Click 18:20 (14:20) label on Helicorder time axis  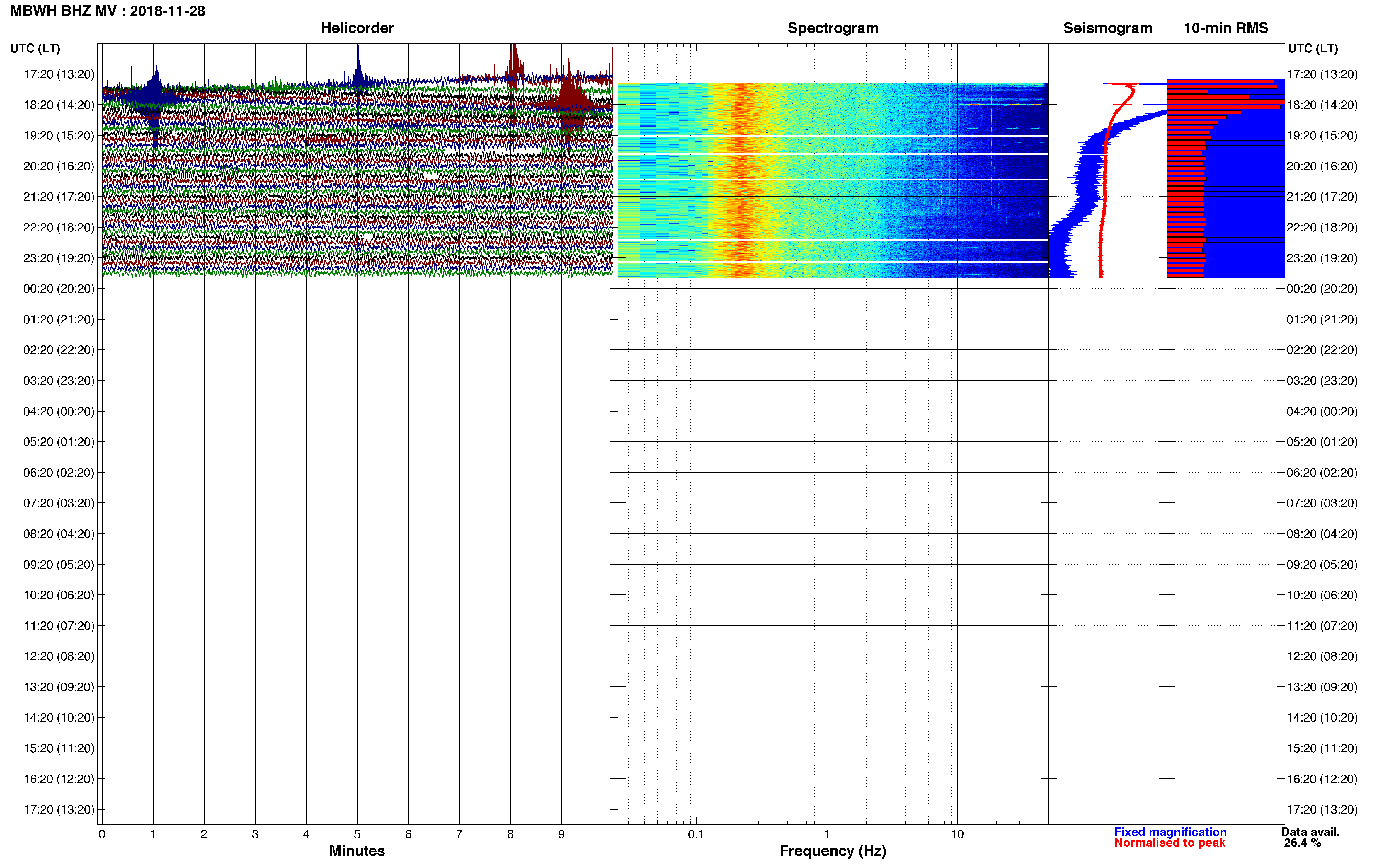click(59, 105)
